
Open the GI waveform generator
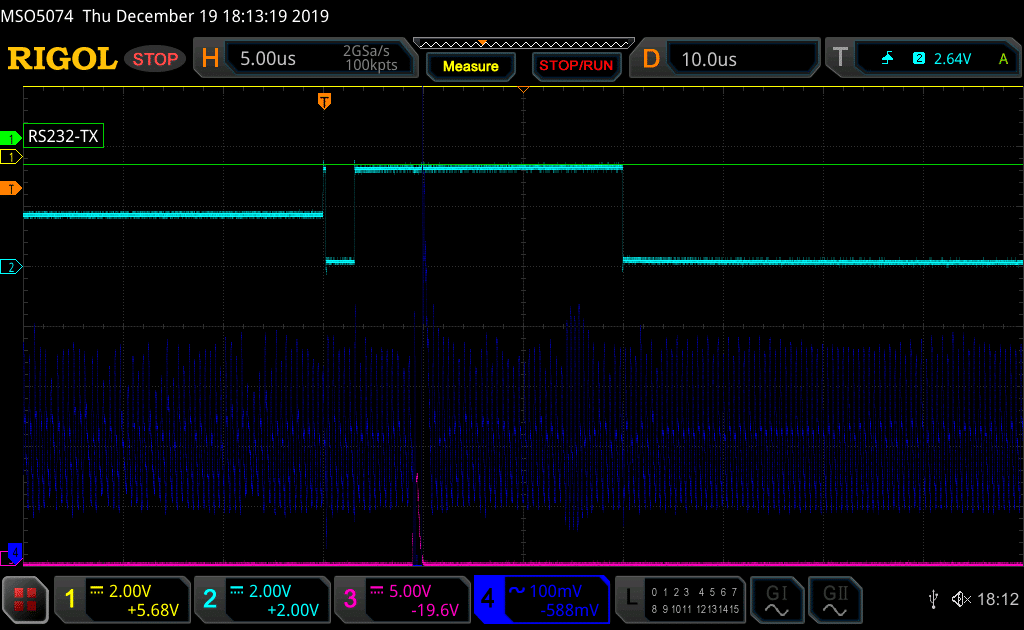[x=776, y=599]
